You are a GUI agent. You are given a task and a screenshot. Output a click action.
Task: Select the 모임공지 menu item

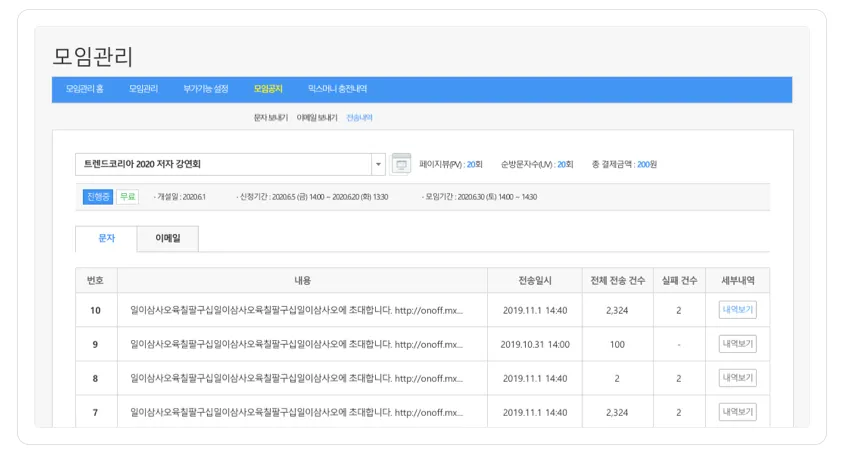click(268, 89)
